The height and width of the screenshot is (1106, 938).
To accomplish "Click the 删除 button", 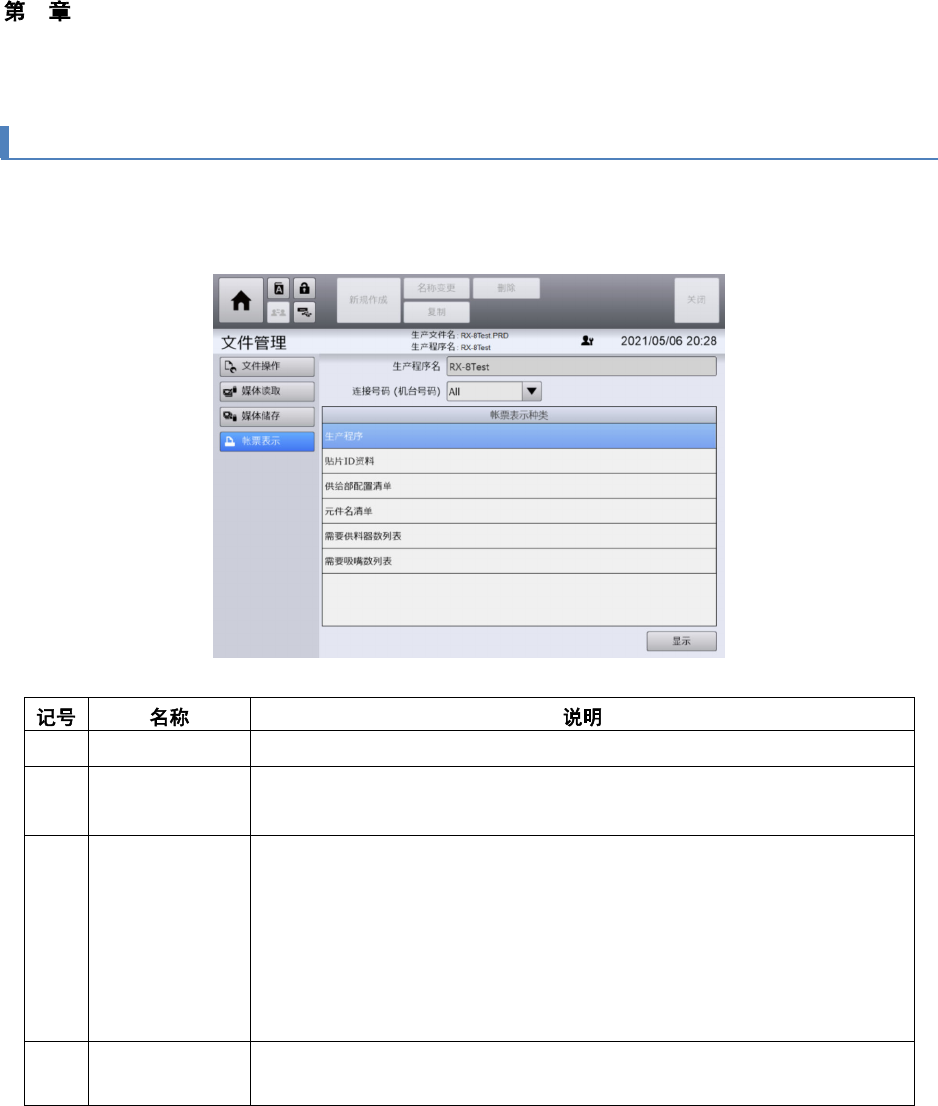I will click(x=506, y=288).
